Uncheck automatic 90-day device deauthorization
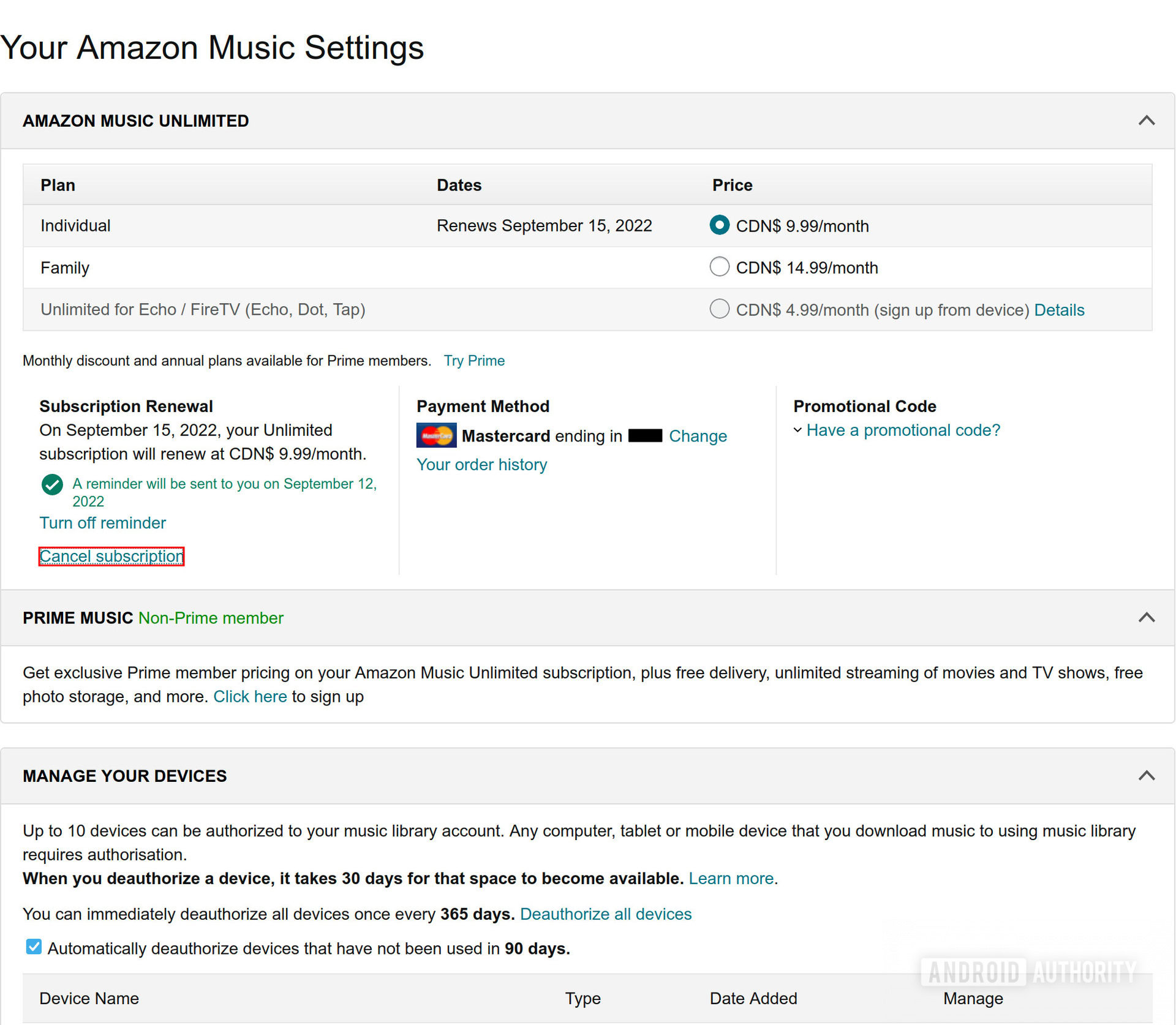 pyautogui.click(x=34, y=947)
